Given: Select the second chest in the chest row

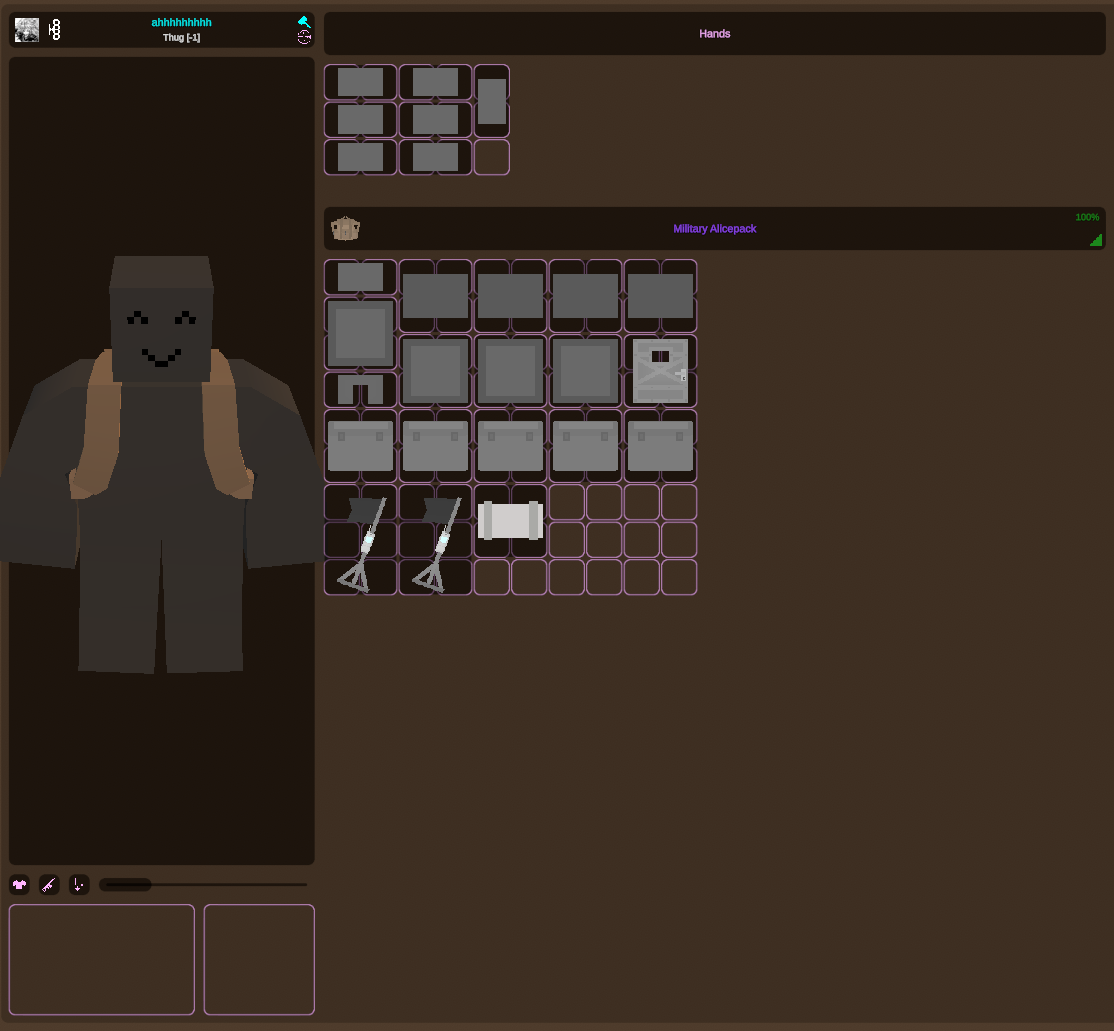Looking at the screenshot, I should coord(436,446).
